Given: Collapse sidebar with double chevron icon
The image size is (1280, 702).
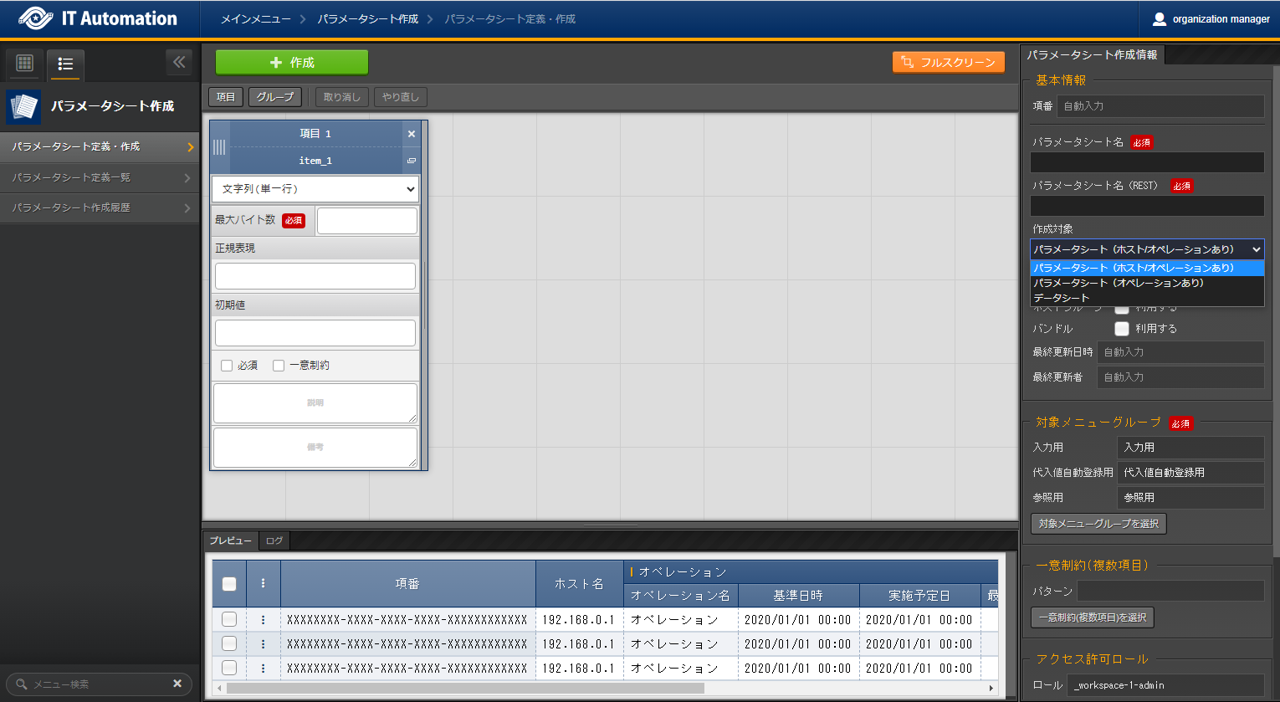Looking at the screenshot, I should (179, 62).
